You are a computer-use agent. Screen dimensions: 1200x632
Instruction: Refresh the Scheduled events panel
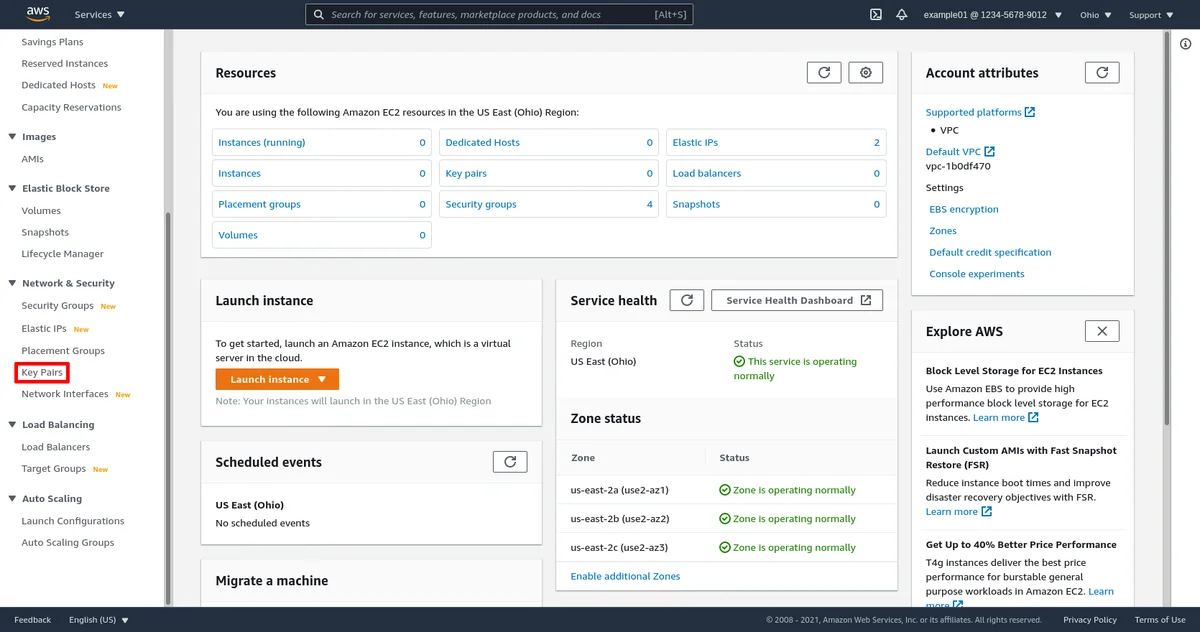510,462
